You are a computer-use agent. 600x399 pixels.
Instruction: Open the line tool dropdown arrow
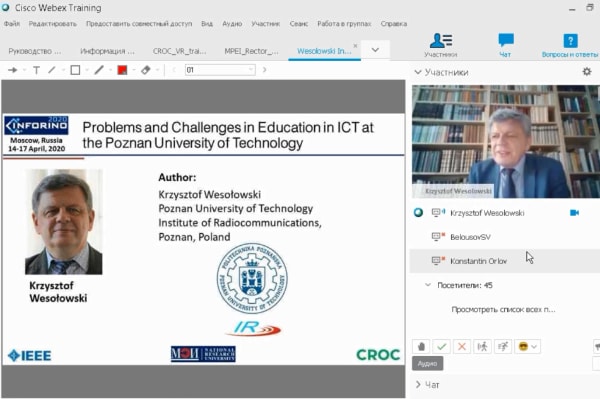pos(63,70)
